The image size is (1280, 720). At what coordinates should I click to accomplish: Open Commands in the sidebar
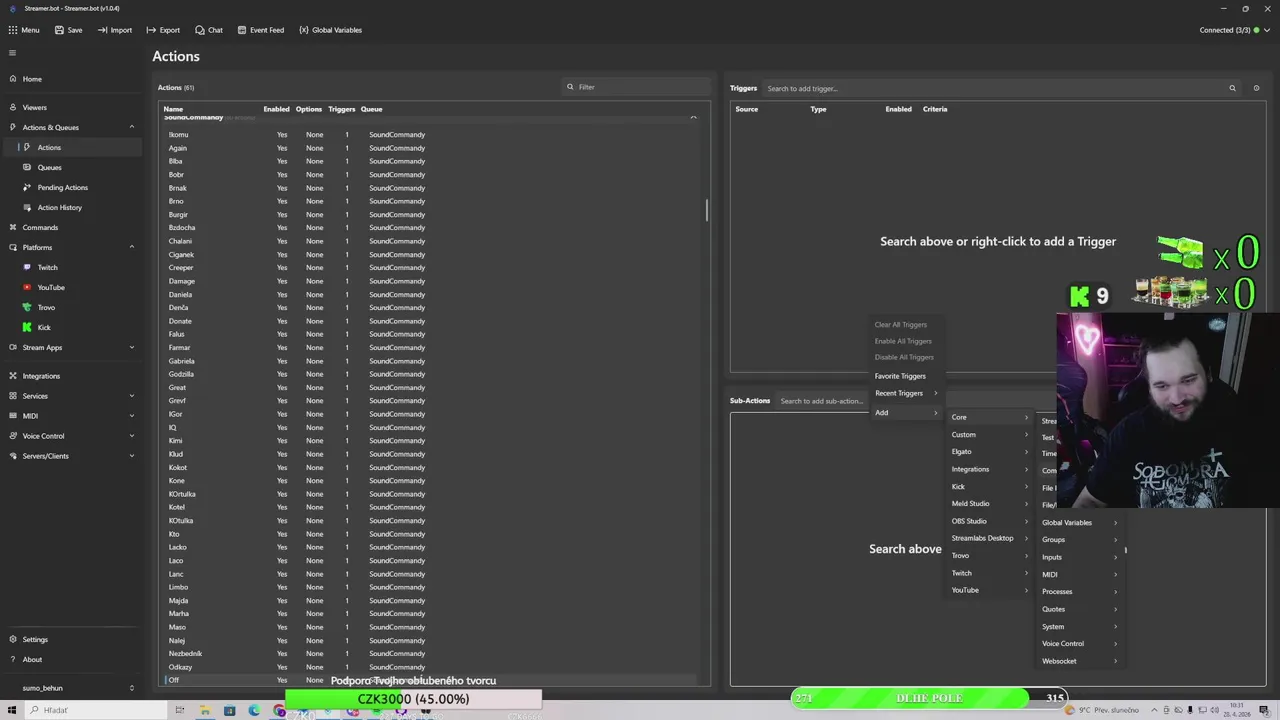point(40,227)
